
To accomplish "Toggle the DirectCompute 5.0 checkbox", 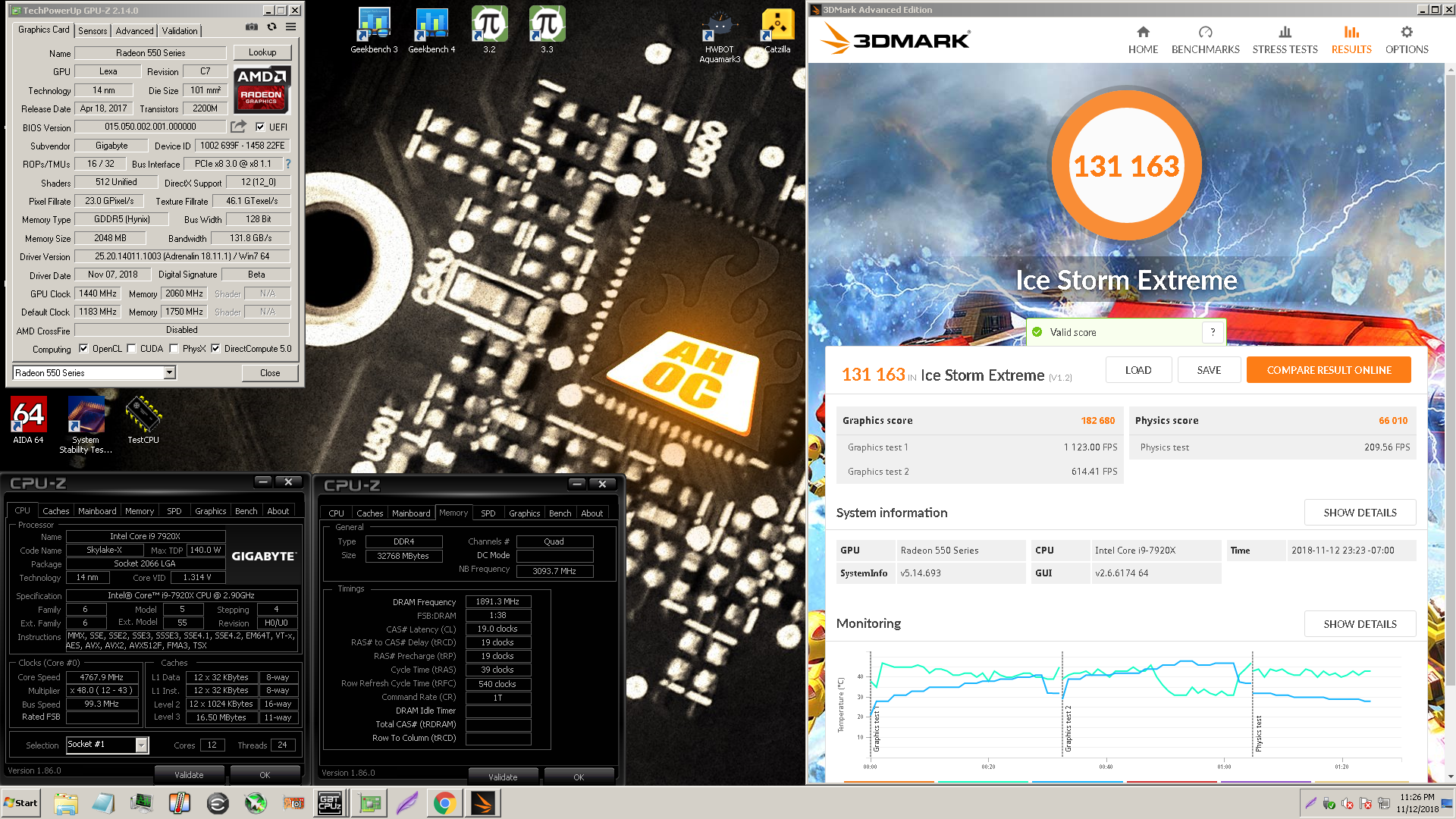I will pos(216,349).
